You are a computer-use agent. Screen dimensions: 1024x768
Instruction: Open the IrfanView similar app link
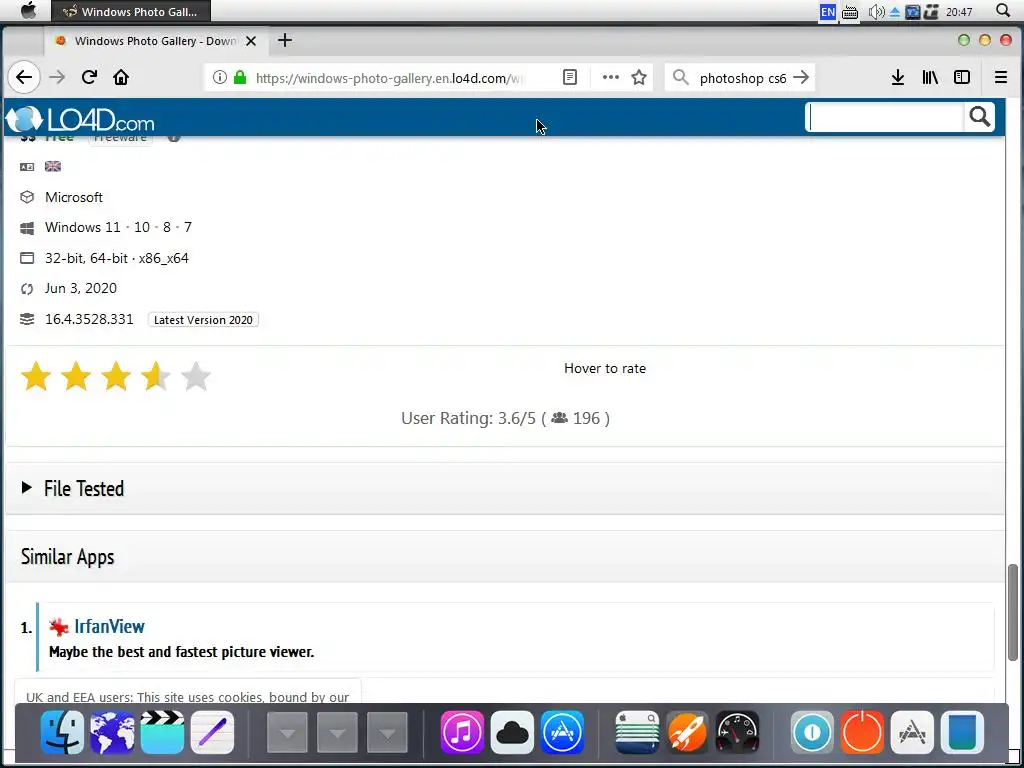click(x=109, y=626)
